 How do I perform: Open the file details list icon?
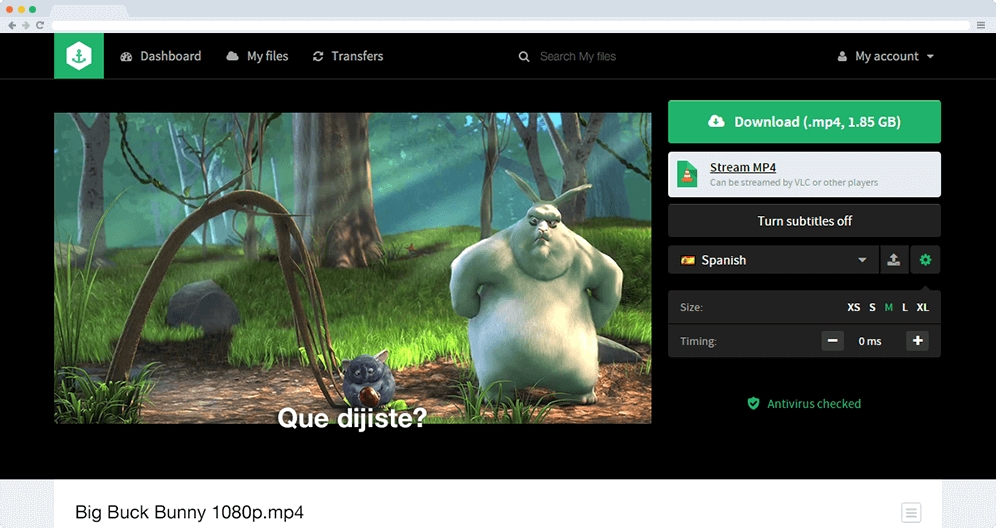(911, 512)
